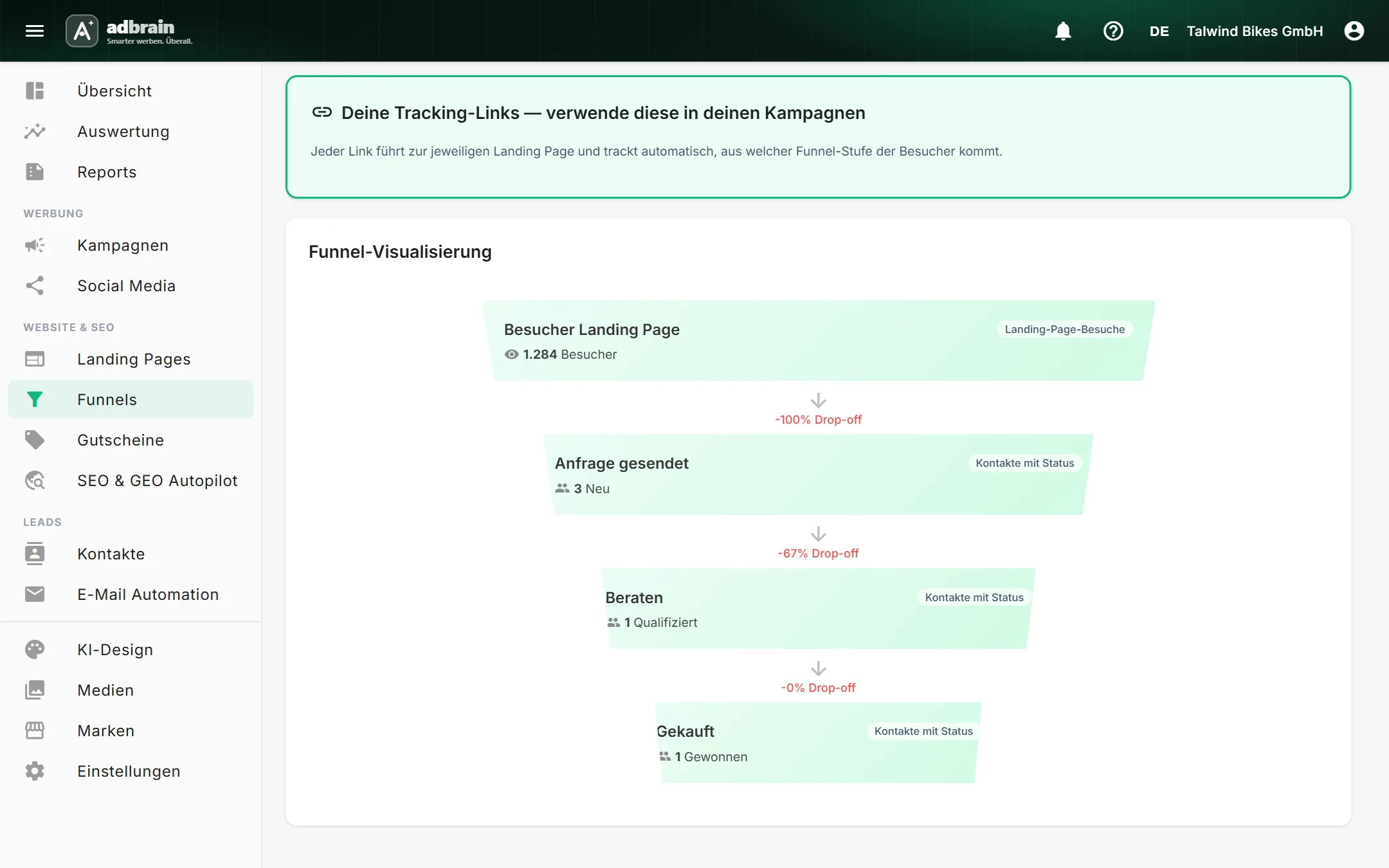Click Kontakte mit Status badge on Gekauft
This screenshot has height=868, width=1389.
[x=923, y=731]
